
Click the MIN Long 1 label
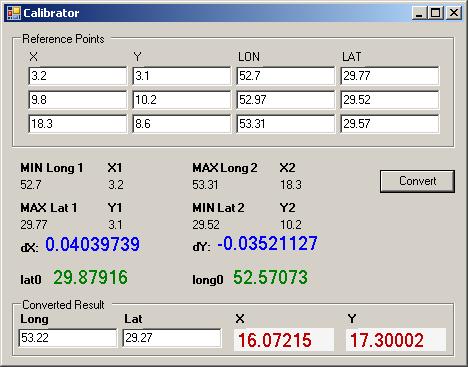(x=52, y=168)
